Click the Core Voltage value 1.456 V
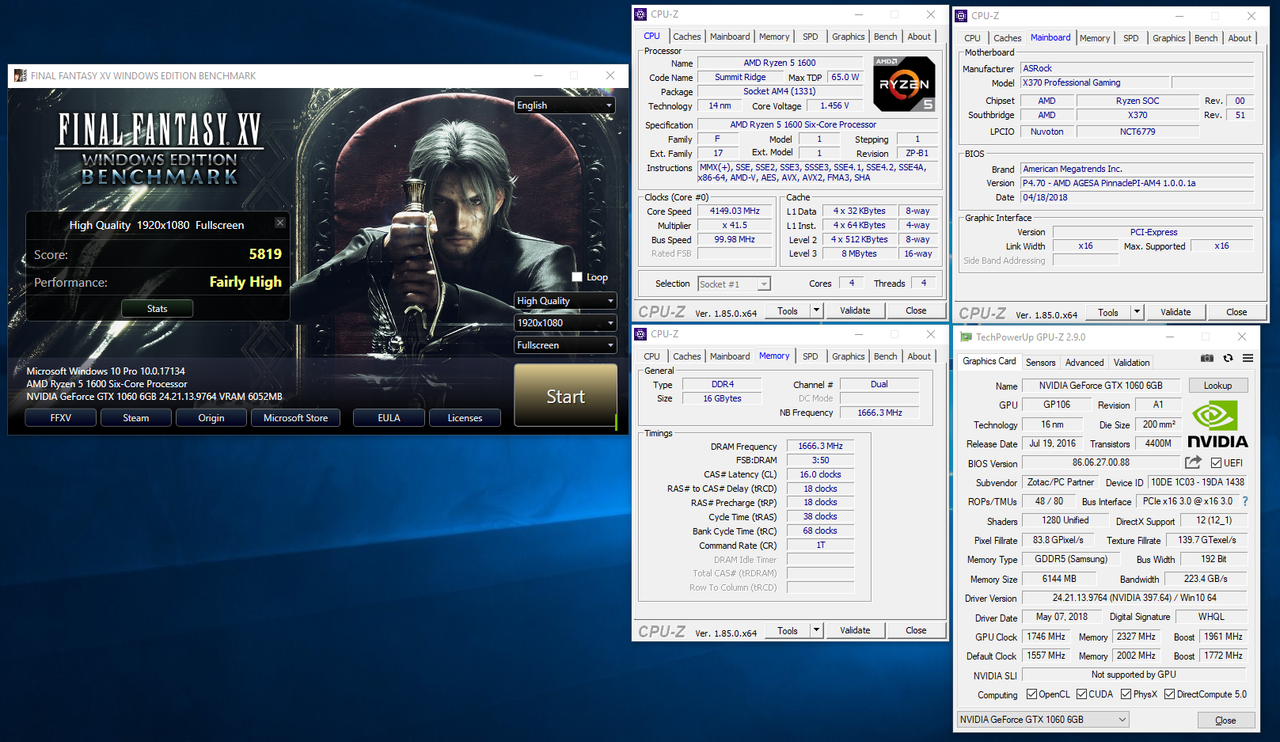 click(x=833, y=105)
